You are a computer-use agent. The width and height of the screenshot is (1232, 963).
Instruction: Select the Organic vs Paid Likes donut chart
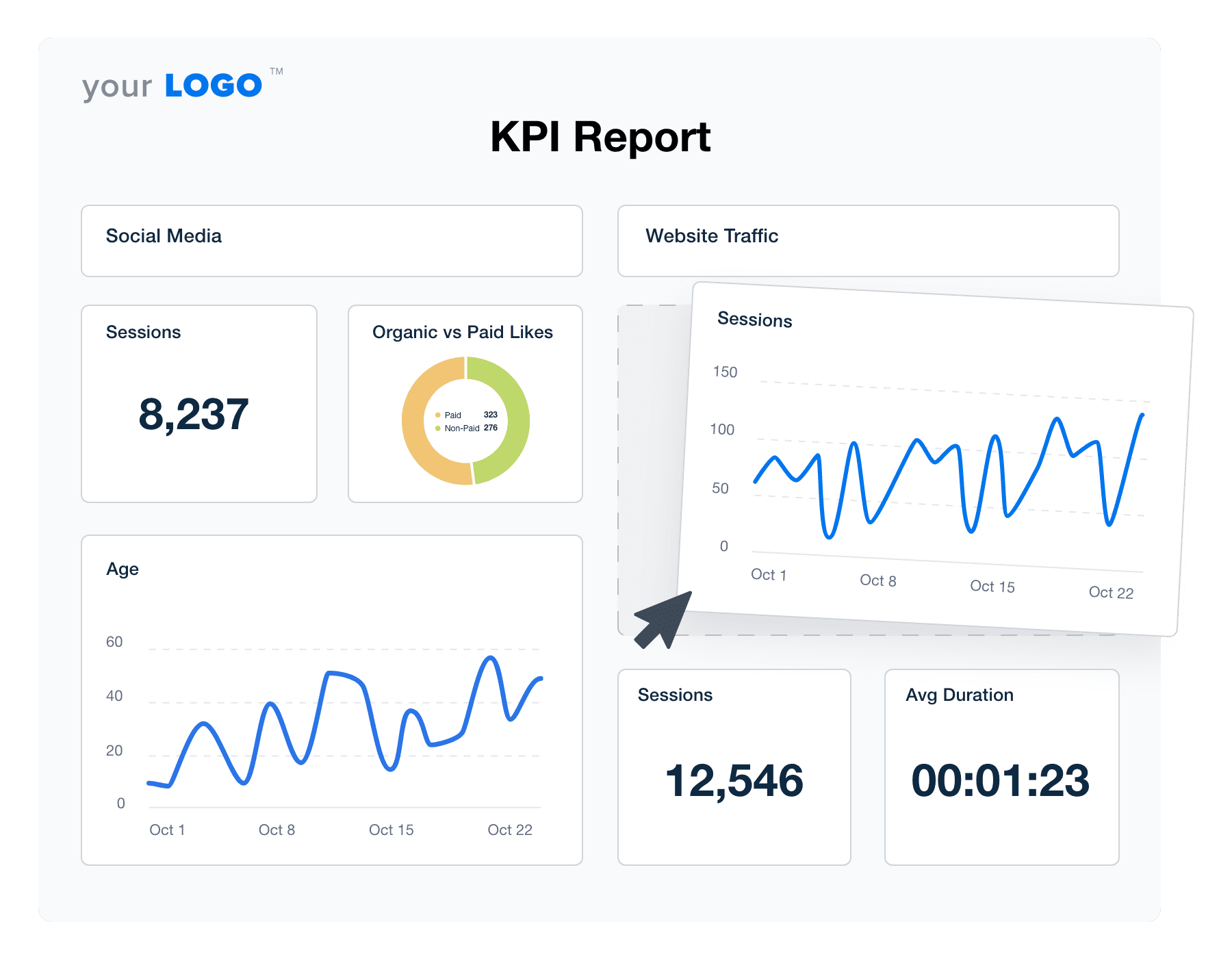[x=465, y=422]
